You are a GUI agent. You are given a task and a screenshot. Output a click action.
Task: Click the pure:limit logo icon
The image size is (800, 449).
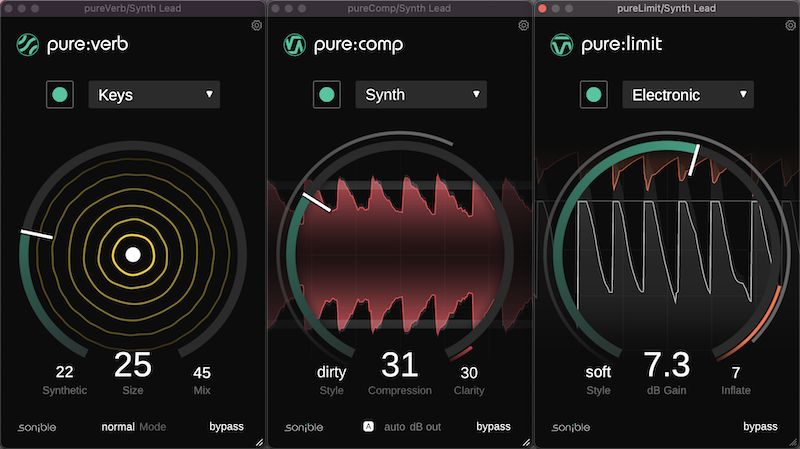[x=560, y=45]
